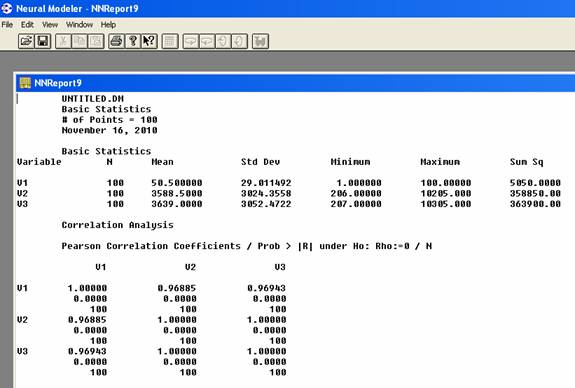Image resolution: width=575 pixels, height=388 pixels.
Task: Click correlation value 0.96943 in V3 row
Action: tap(87, 351)
